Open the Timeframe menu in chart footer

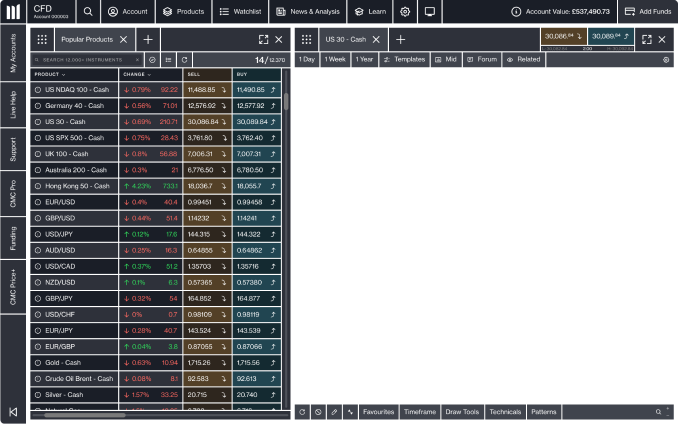click(x=420, y=412)
